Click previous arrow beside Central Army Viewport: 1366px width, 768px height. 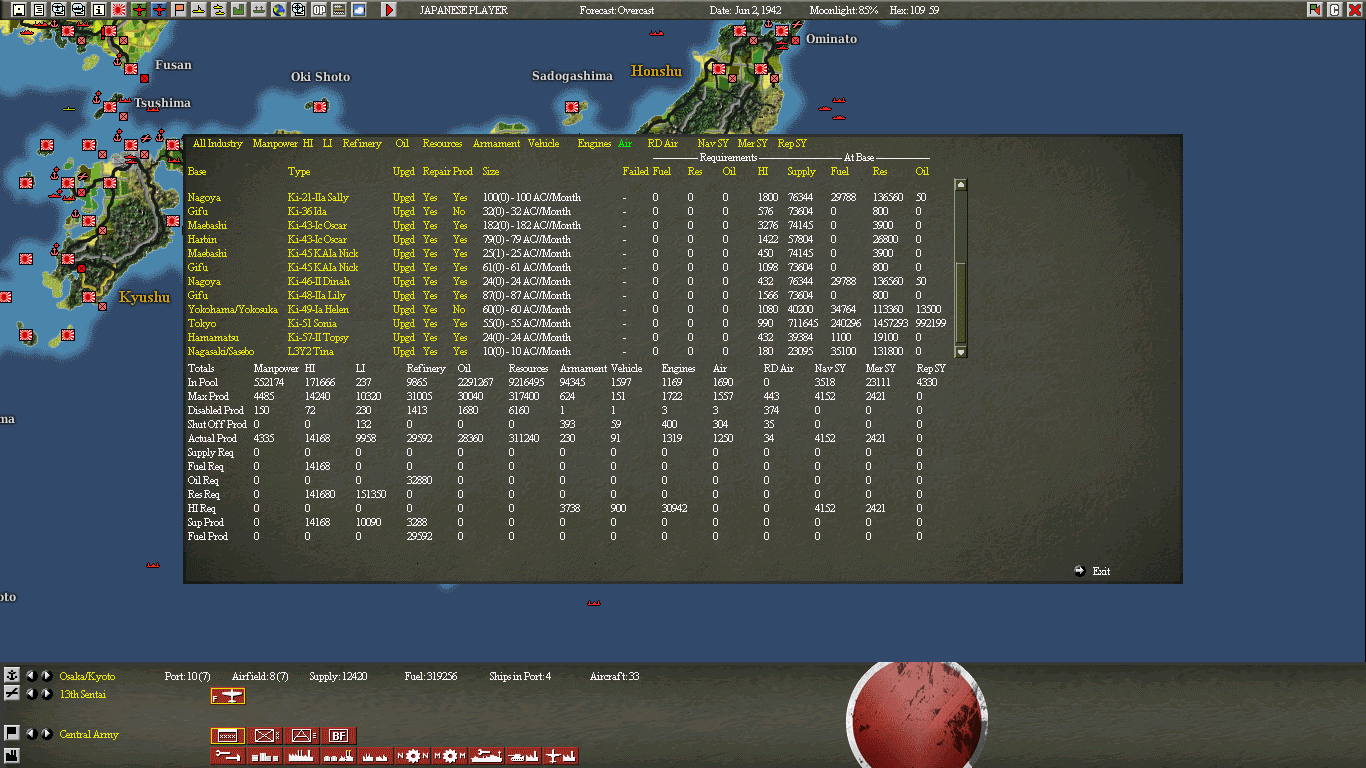click(x=30, y=734)
